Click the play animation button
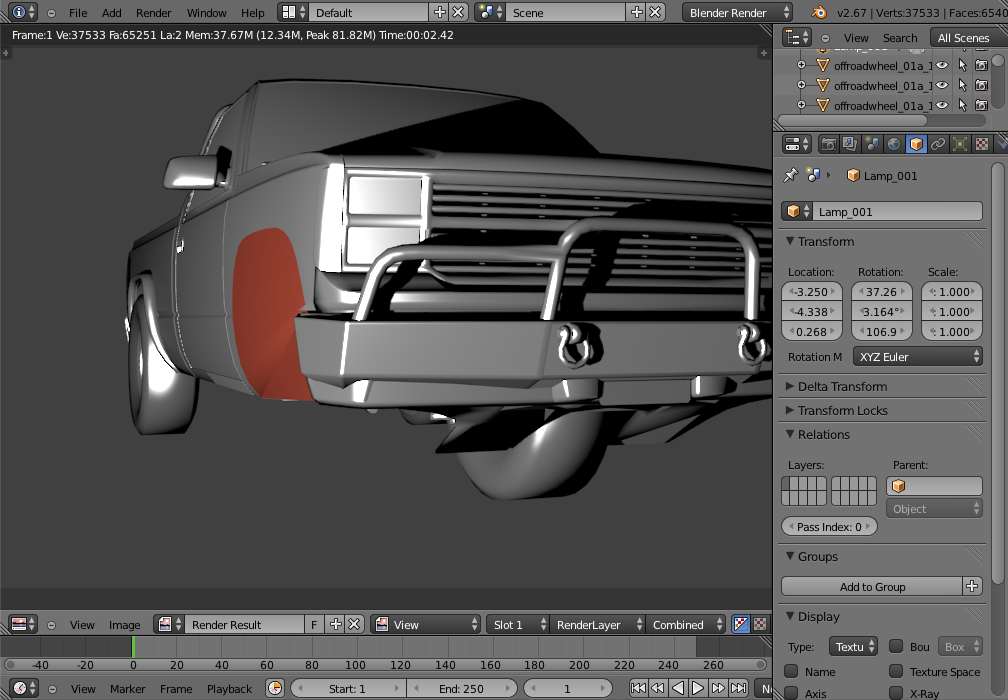Viewport: 1008px width, 700px height. (698, 688)
